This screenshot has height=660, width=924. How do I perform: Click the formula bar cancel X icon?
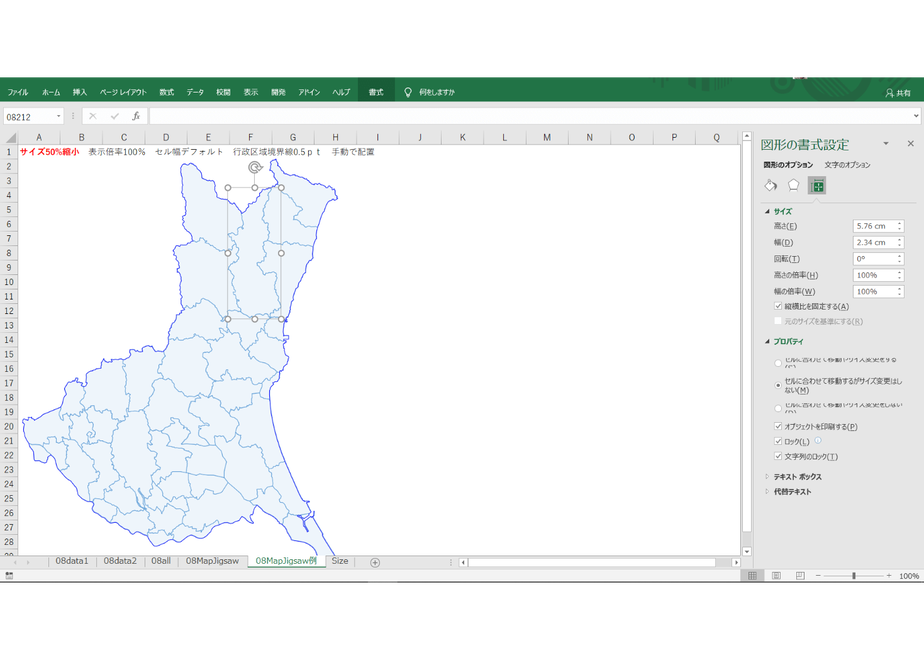[93, 116]
